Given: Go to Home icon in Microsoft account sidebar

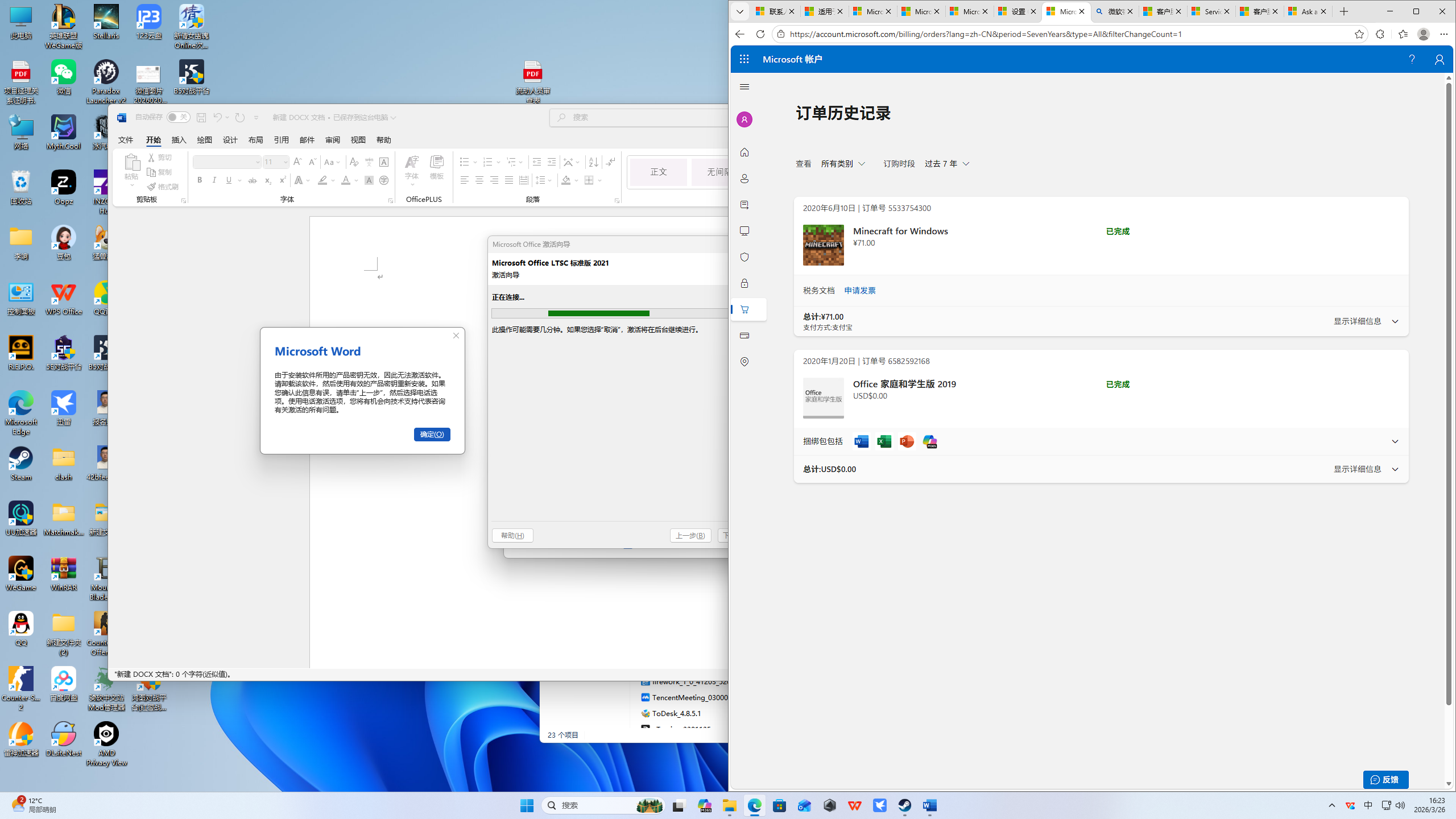Looking at the screenshot, I should pyautogui.click(x=744, y=152).
